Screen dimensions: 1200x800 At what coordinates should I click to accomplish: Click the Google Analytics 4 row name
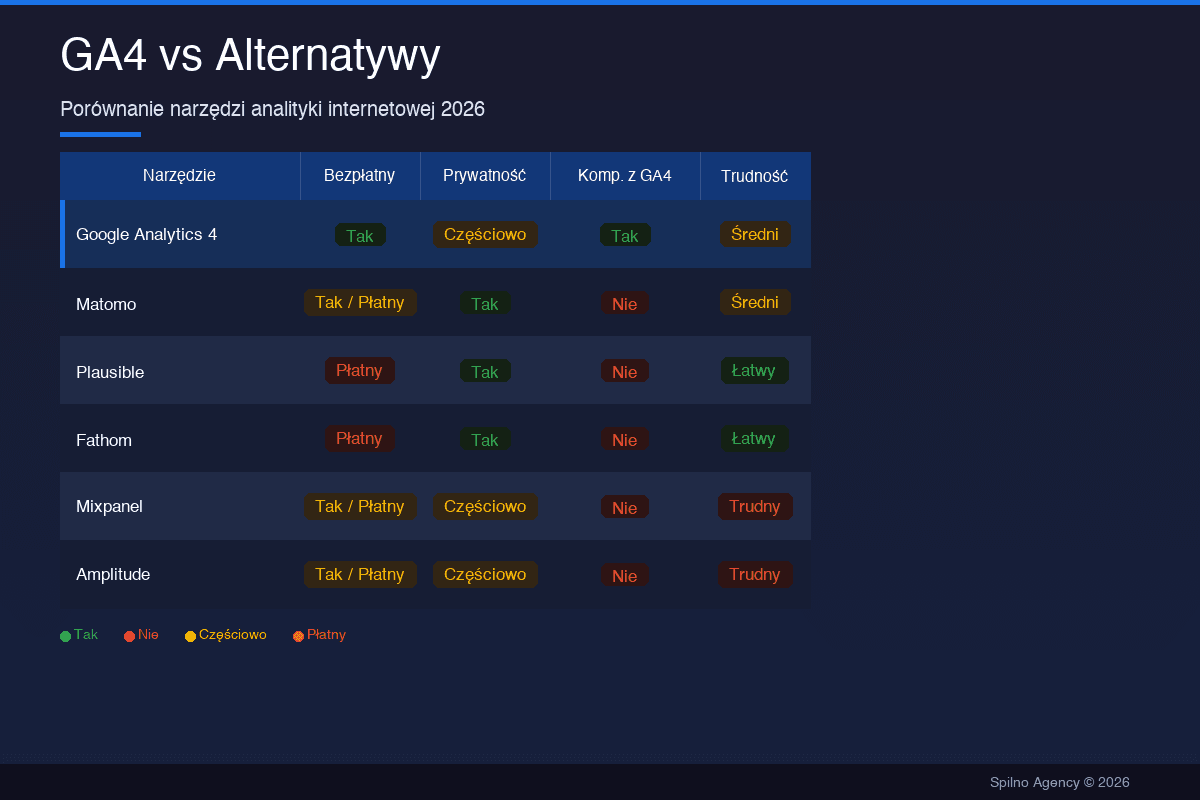click(147, 234)
